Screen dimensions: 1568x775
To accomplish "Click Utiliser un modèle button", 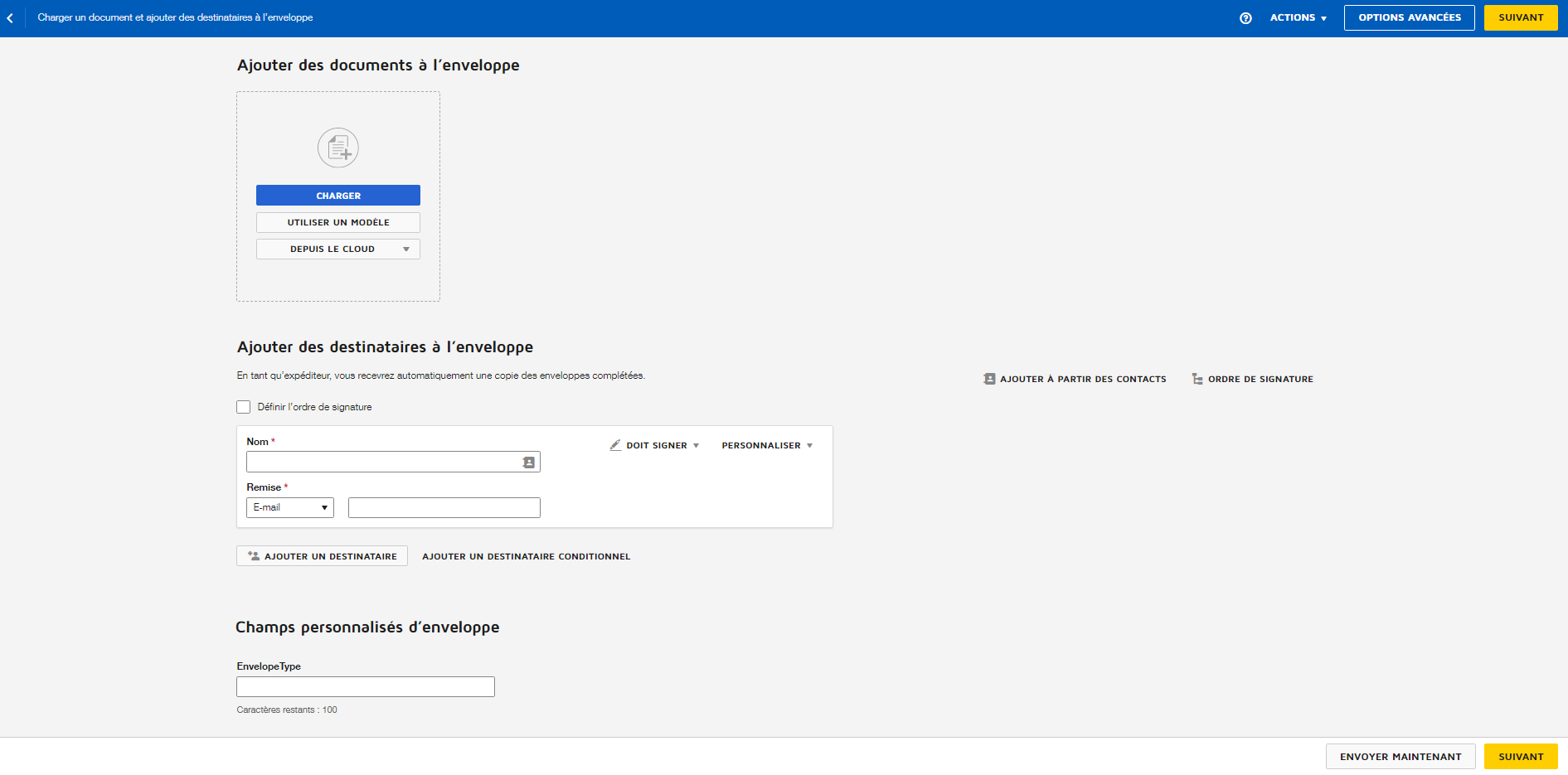I will [x=338, y=222].
